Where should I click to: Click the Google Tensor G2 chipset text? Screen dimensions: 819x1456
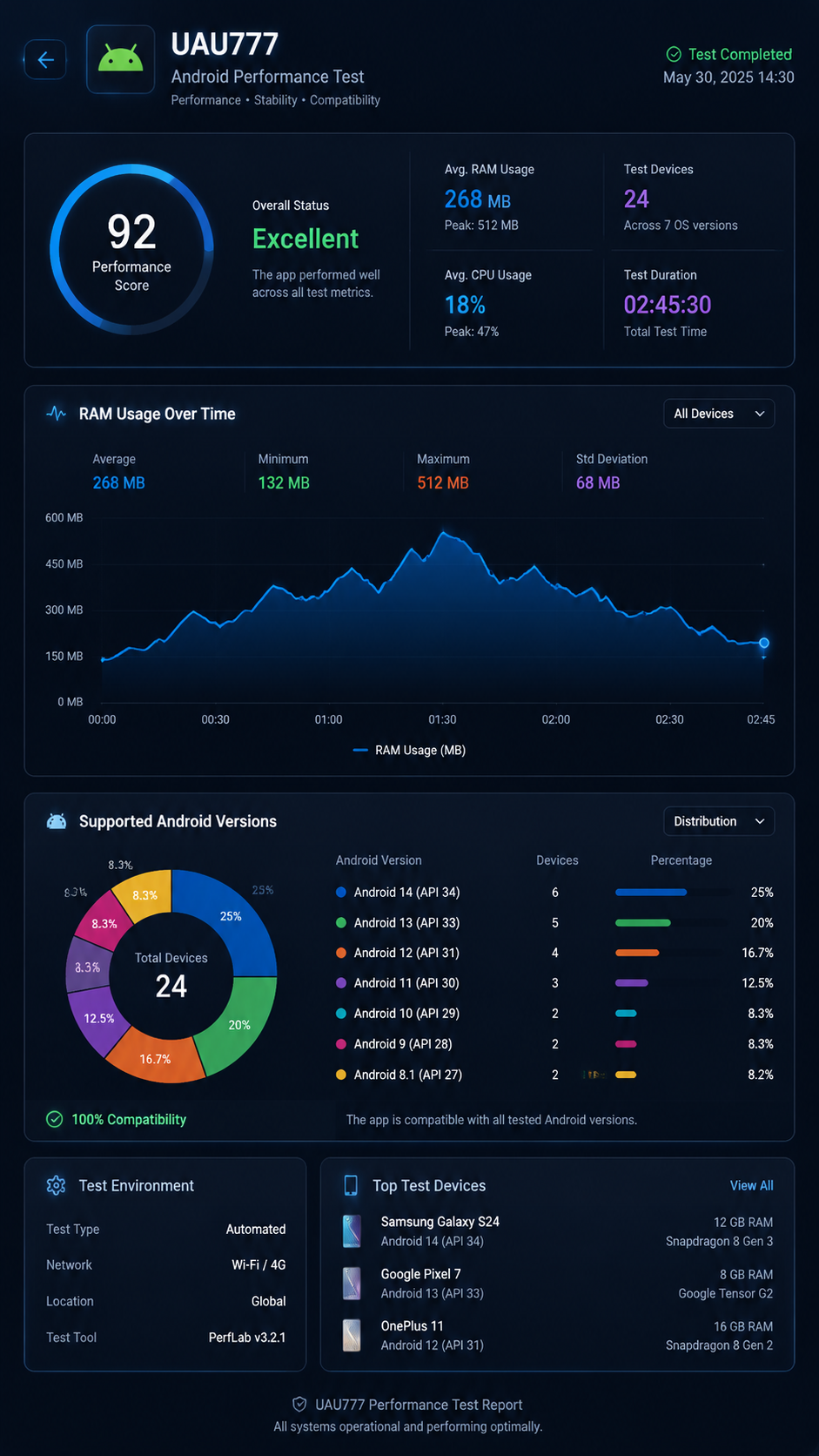[x=726, y=1293]
